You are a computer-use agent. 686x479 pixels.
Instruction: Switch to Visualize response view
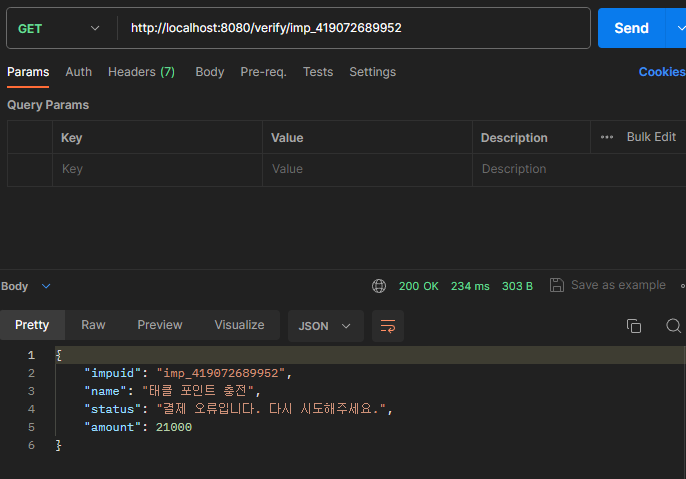point(239,325)
